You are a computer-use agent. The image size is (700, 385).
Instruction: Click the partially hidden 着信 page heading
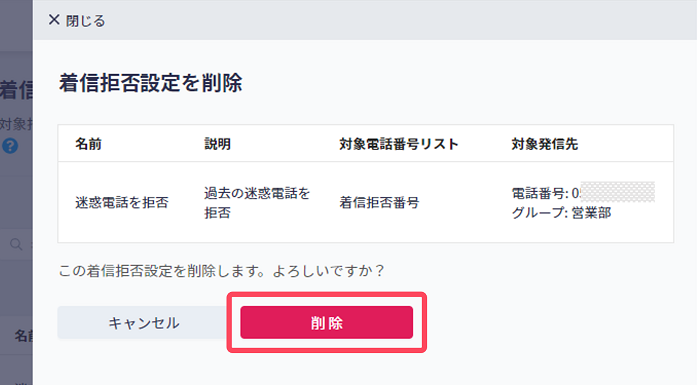(16, 90)
